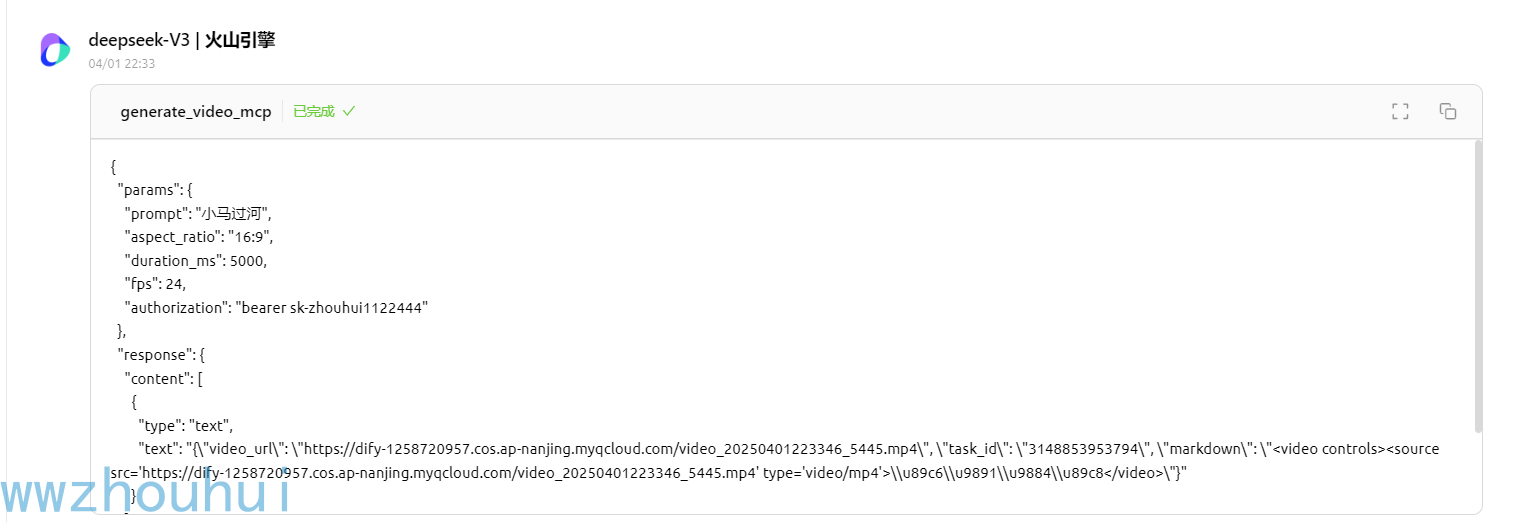Screen dimensions: 1514x522
Task: Click the fullscreen expand icon
Action: point(1400,112)
